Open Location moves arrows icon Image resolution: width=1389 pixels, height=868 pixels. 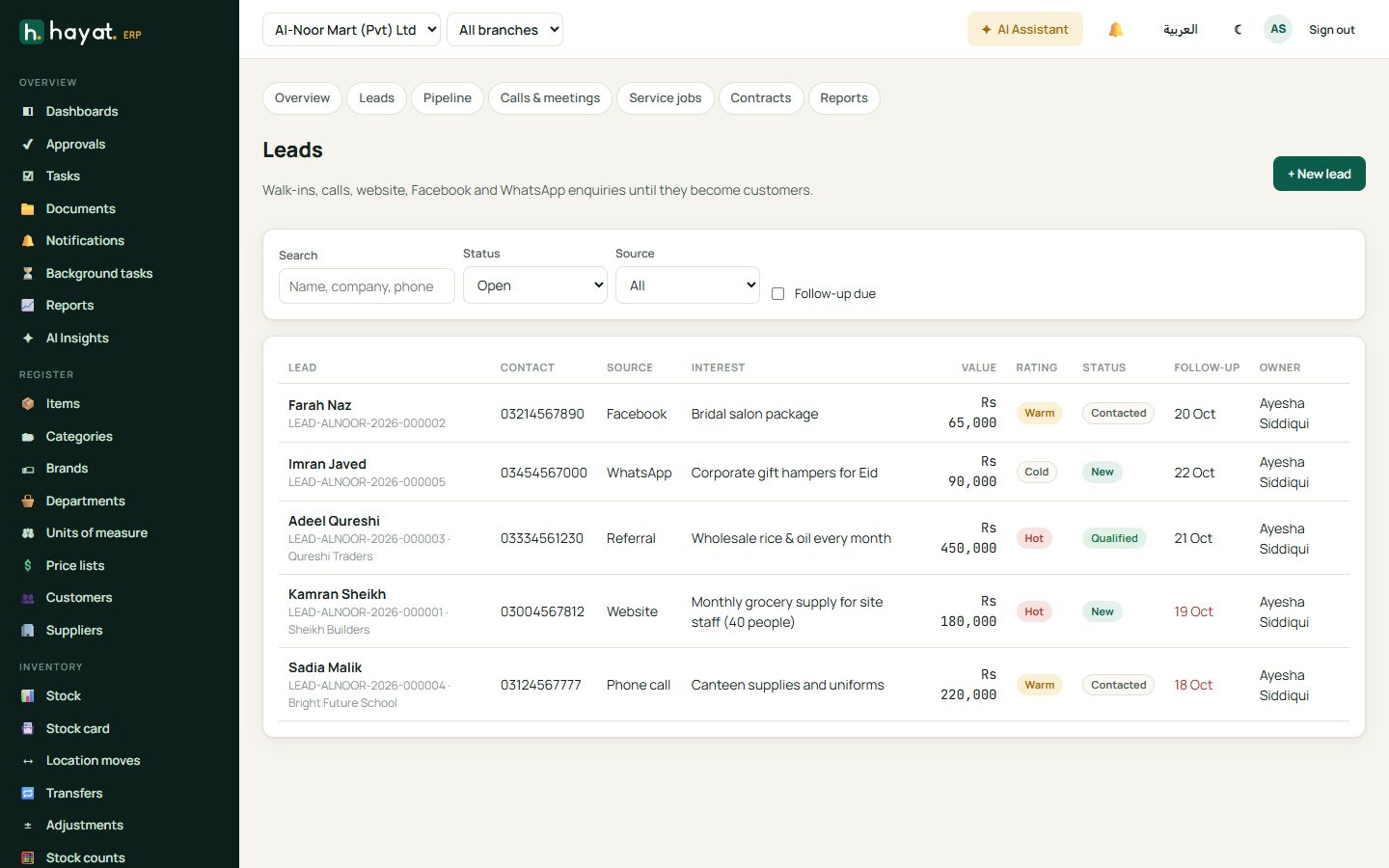(x=28, y=761)
